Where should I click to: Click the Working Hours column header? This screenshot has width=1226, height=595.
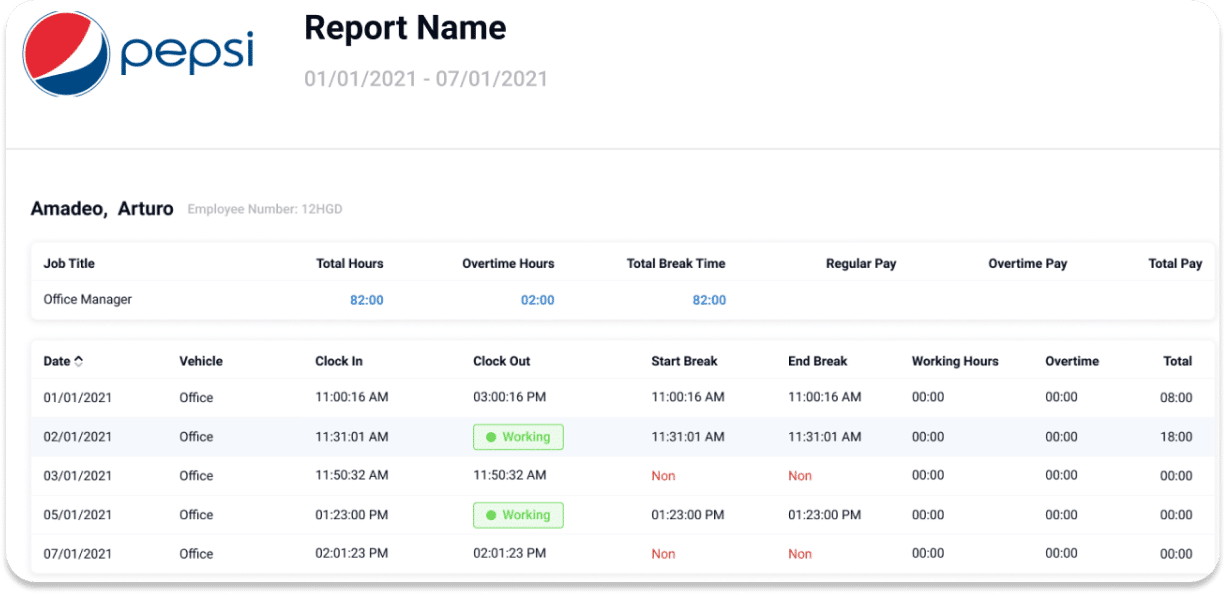point(955,361)
